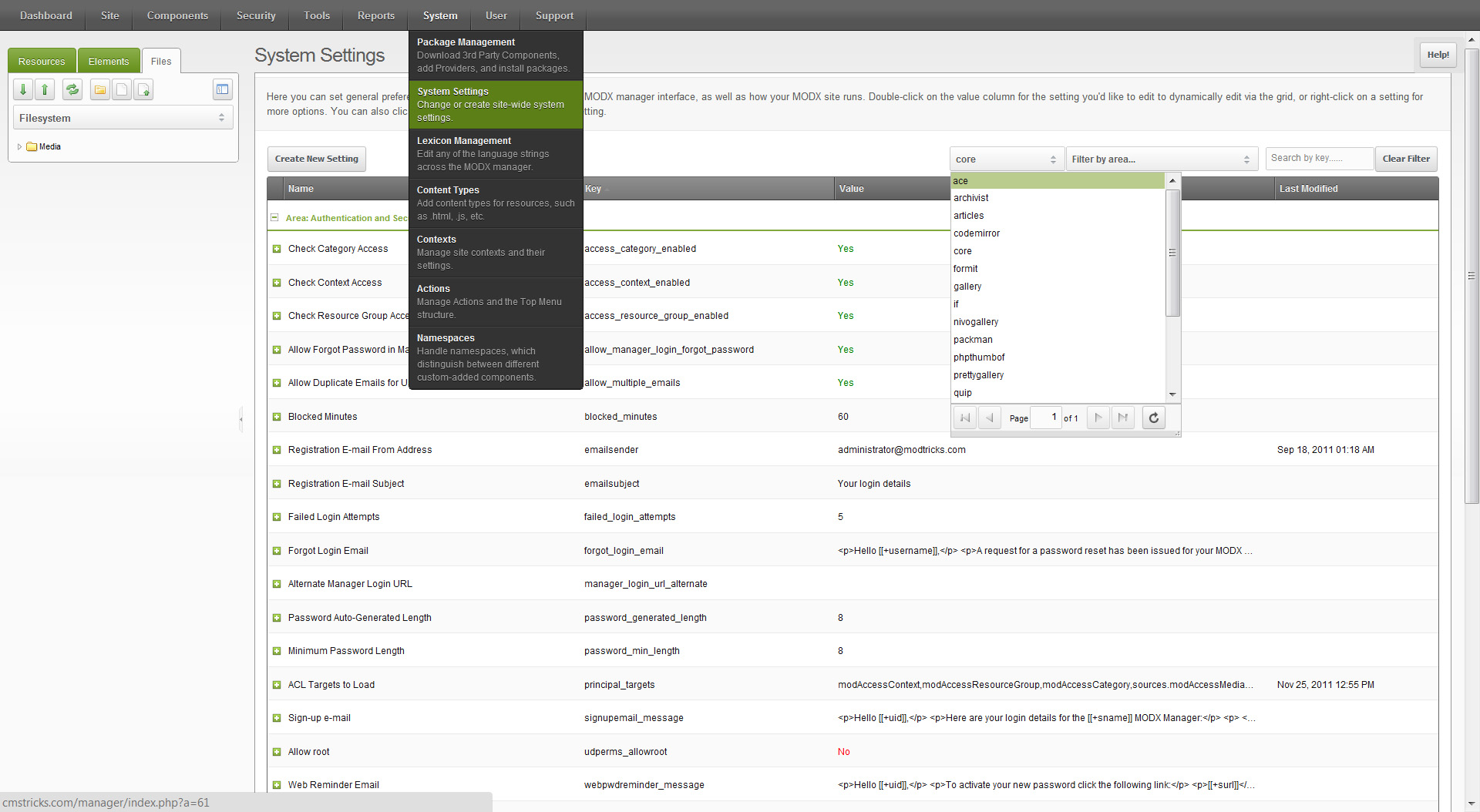Viewport: 1480px width, 812px height.
Task: Click the Create New Setting button
Action: (x=317, y=159)
